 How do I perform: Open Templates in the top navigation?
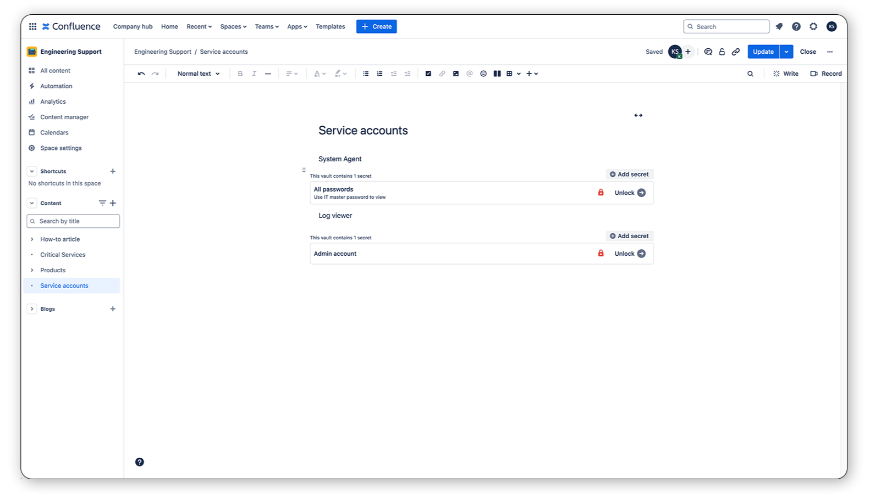330,27
